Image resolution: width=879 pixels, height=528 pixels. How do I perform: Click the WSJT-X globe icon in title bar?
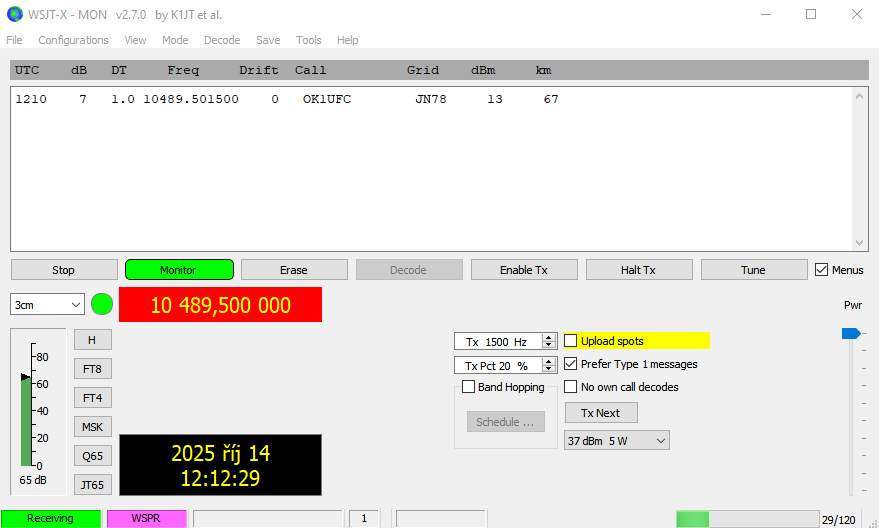[14, 14]
